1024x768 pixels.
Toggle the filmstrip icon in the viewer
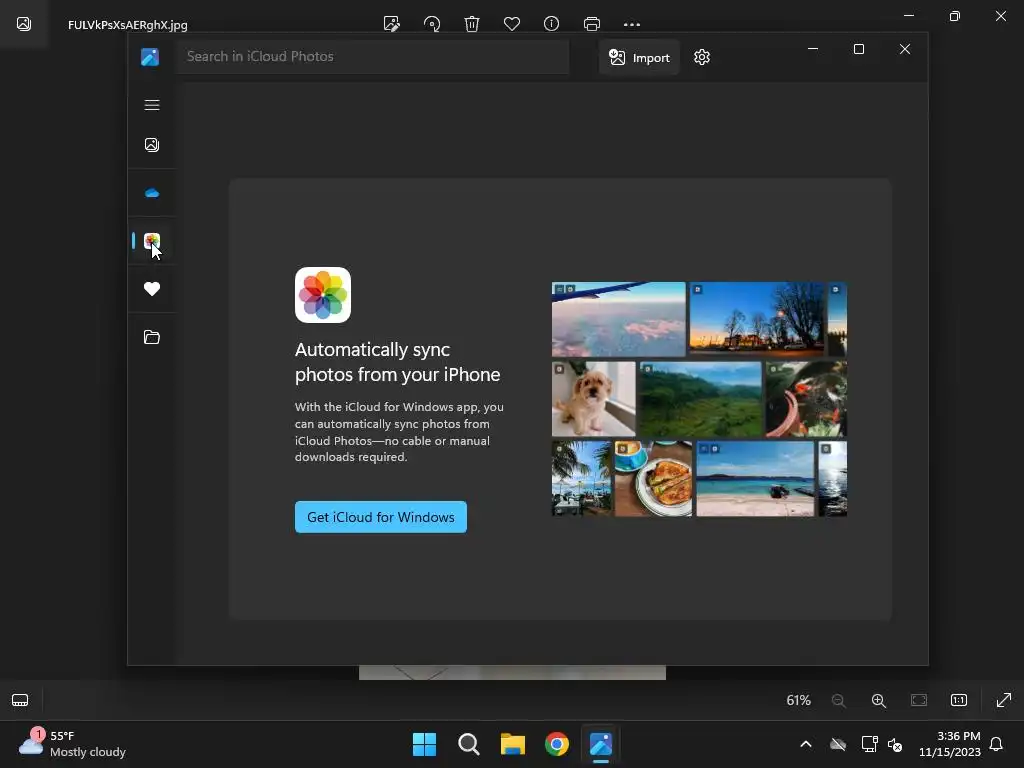(20, 701)
